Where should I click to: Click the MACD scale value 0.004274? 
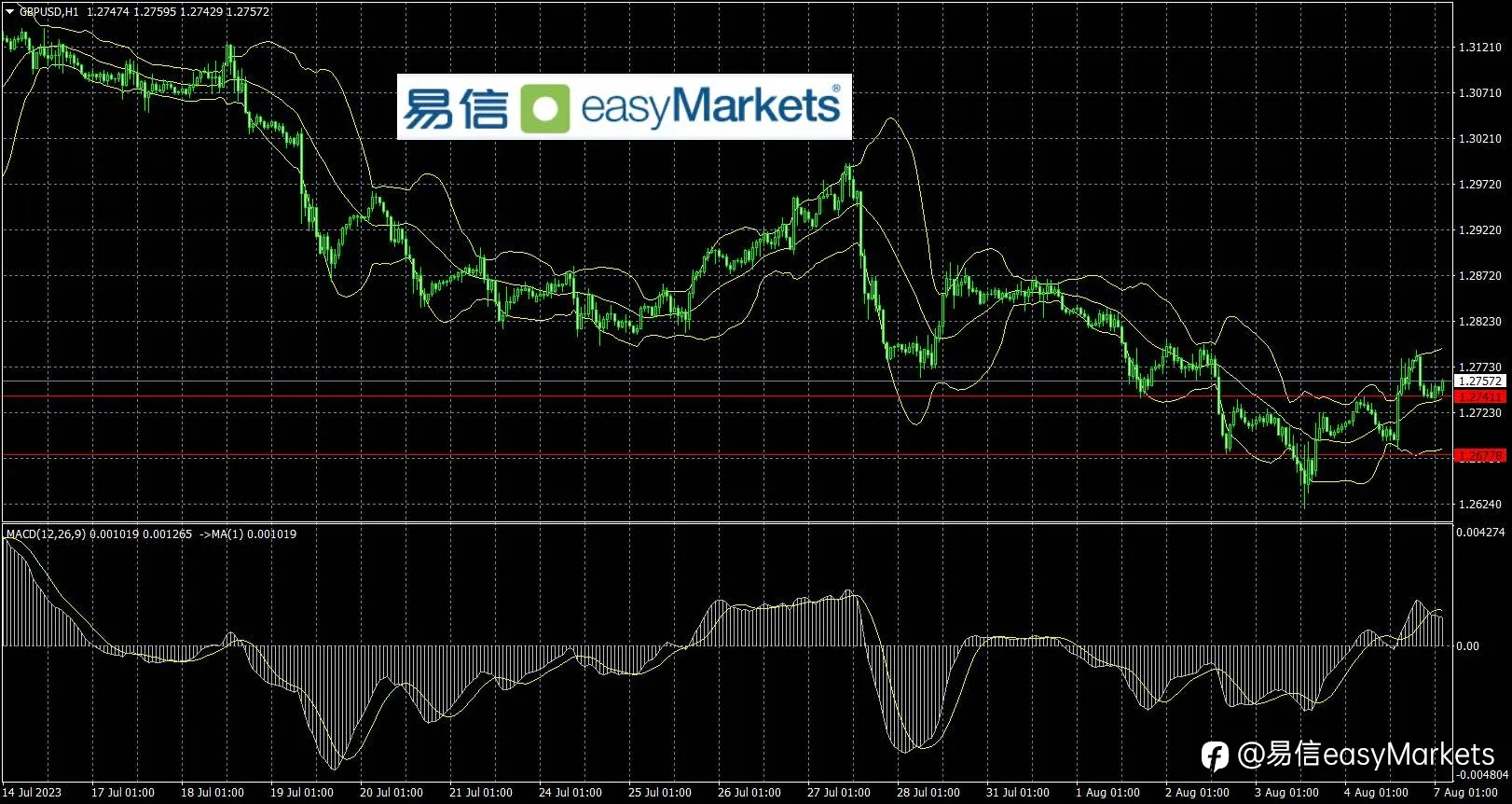(x=1481, y=533)
